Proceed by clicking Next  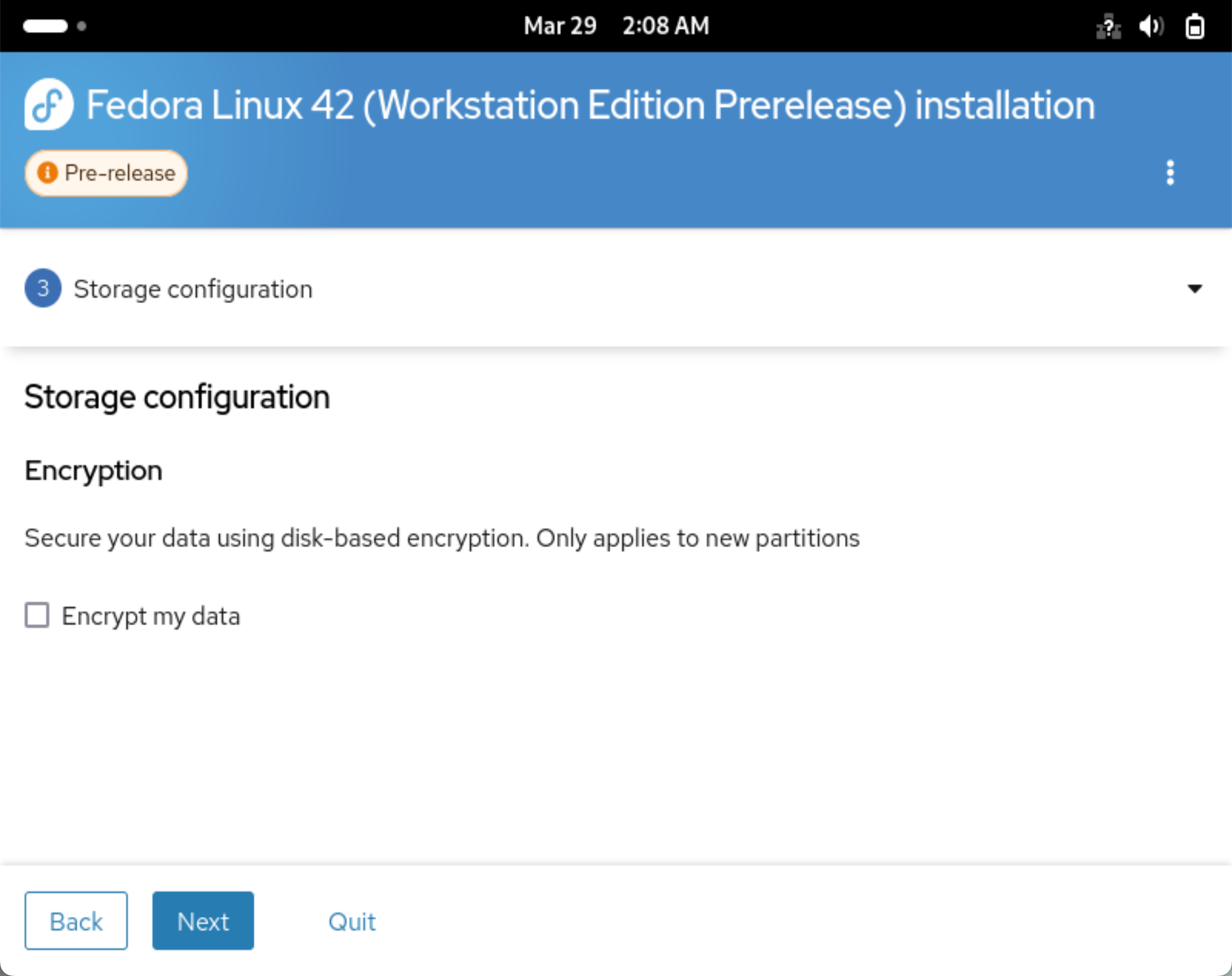click(203, 921)
